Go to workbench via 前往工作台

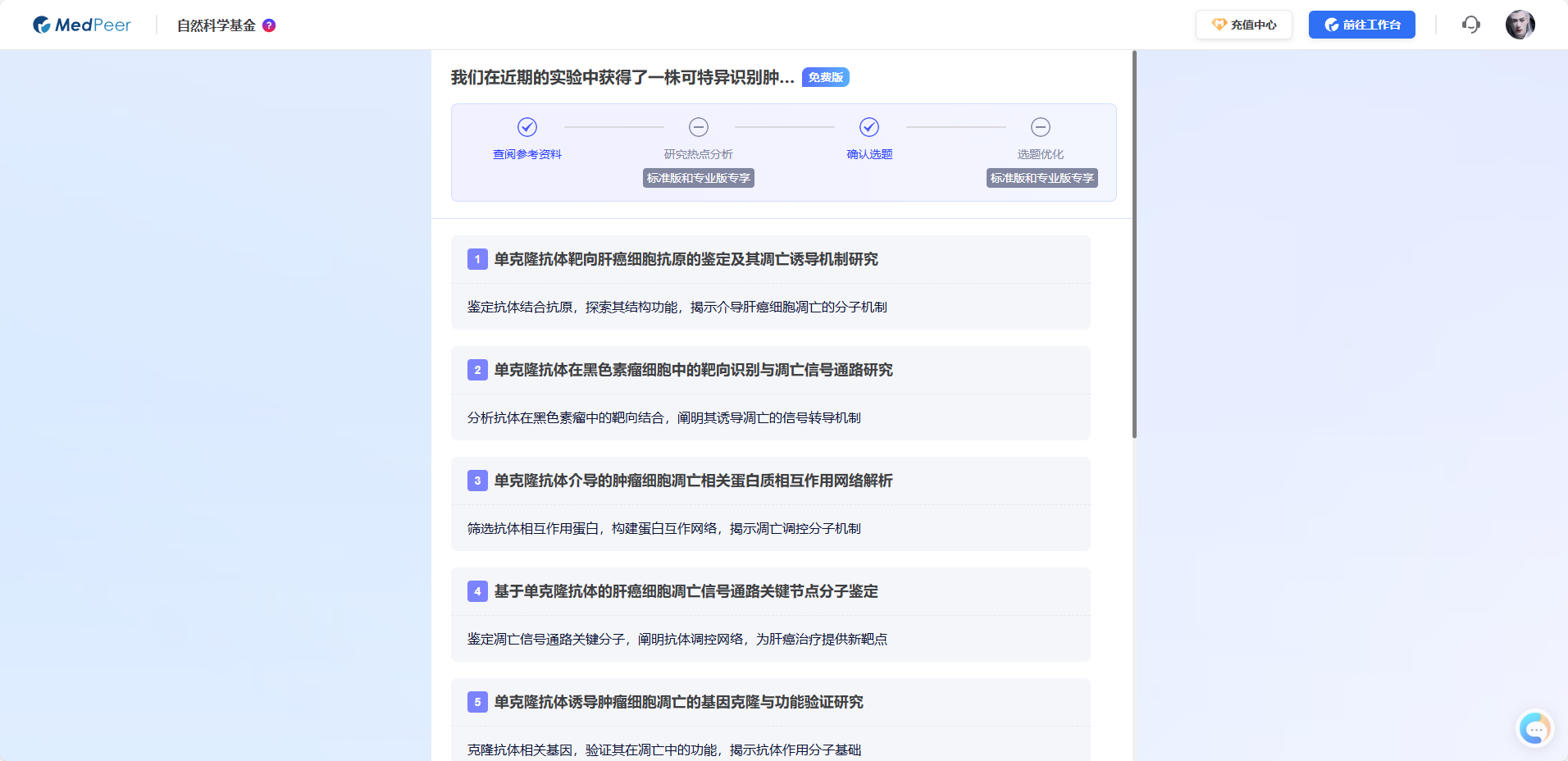coord(1361,25)
